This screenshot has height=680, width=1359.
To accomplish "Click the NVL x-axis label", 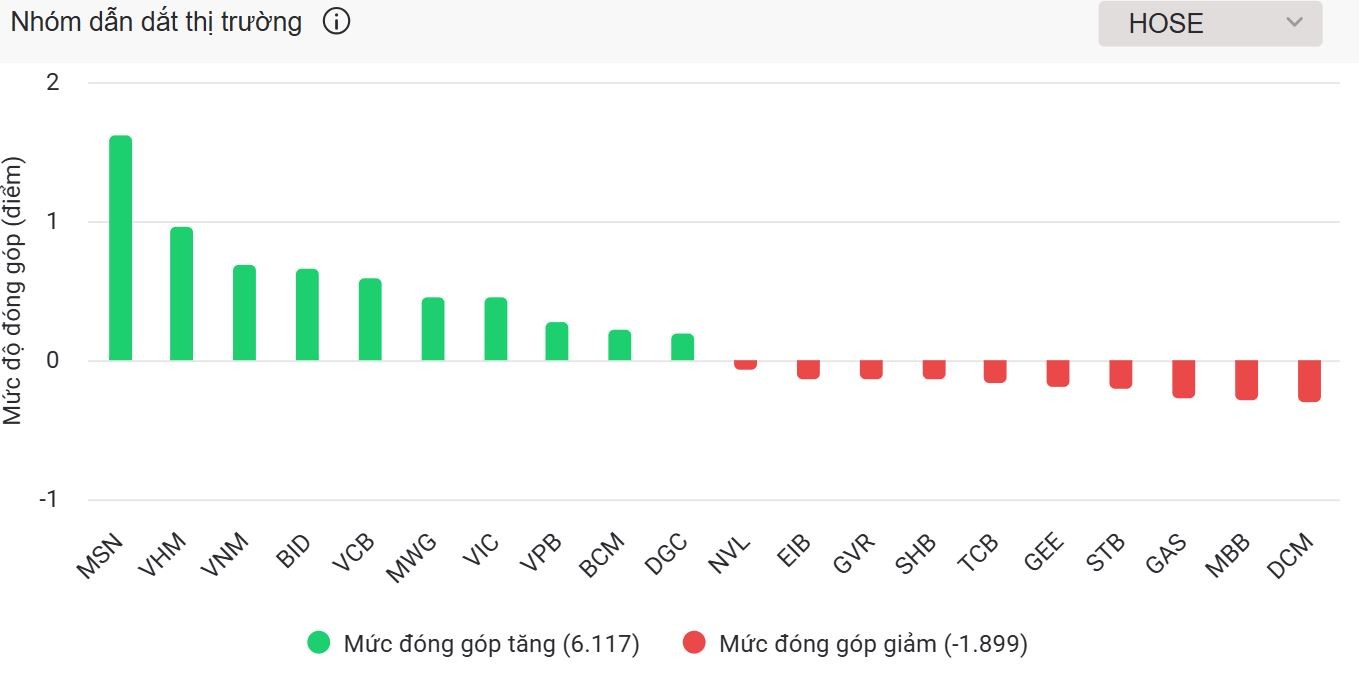I will (x=728, y=556).
